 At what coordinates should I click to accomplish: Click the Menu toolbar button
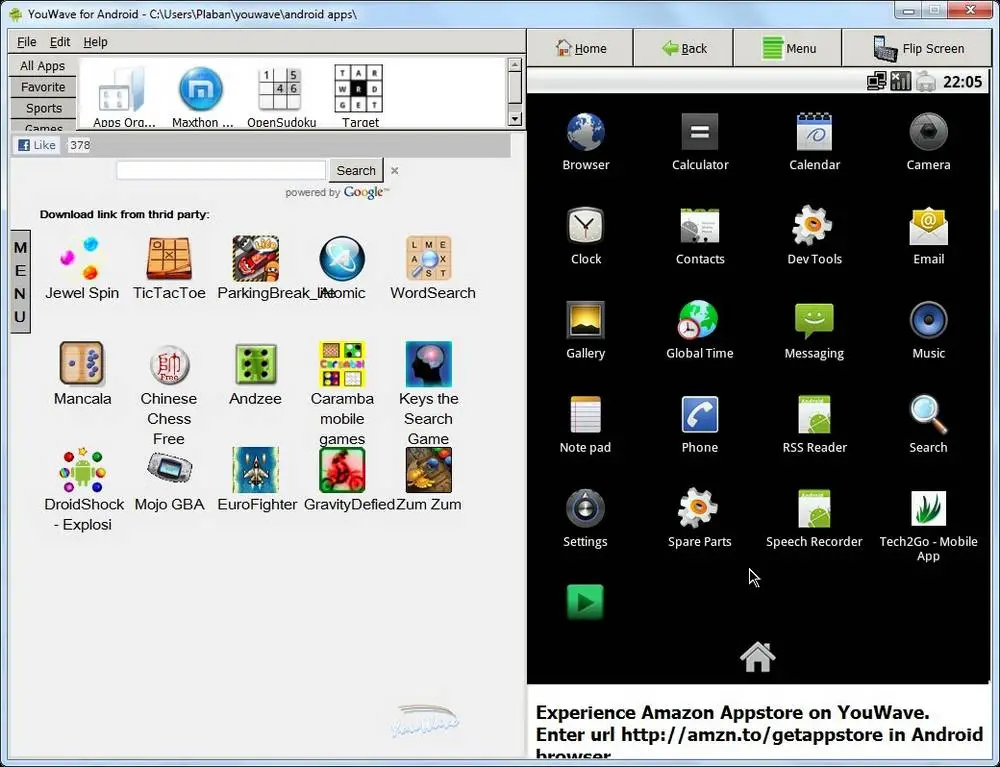pyautogui.click(x=788, y=48)
